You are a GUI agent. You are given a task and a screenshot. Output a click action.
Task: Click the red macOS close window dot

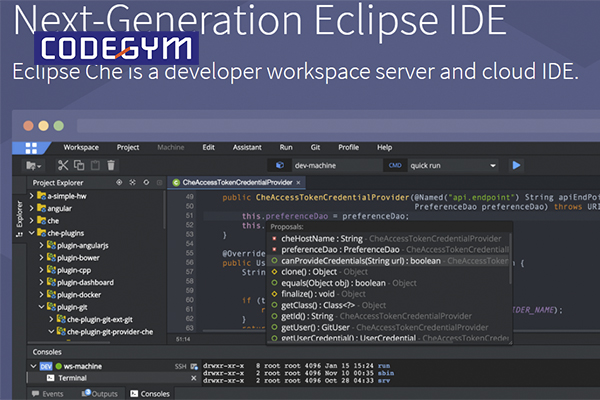click(x=26, y=126)
